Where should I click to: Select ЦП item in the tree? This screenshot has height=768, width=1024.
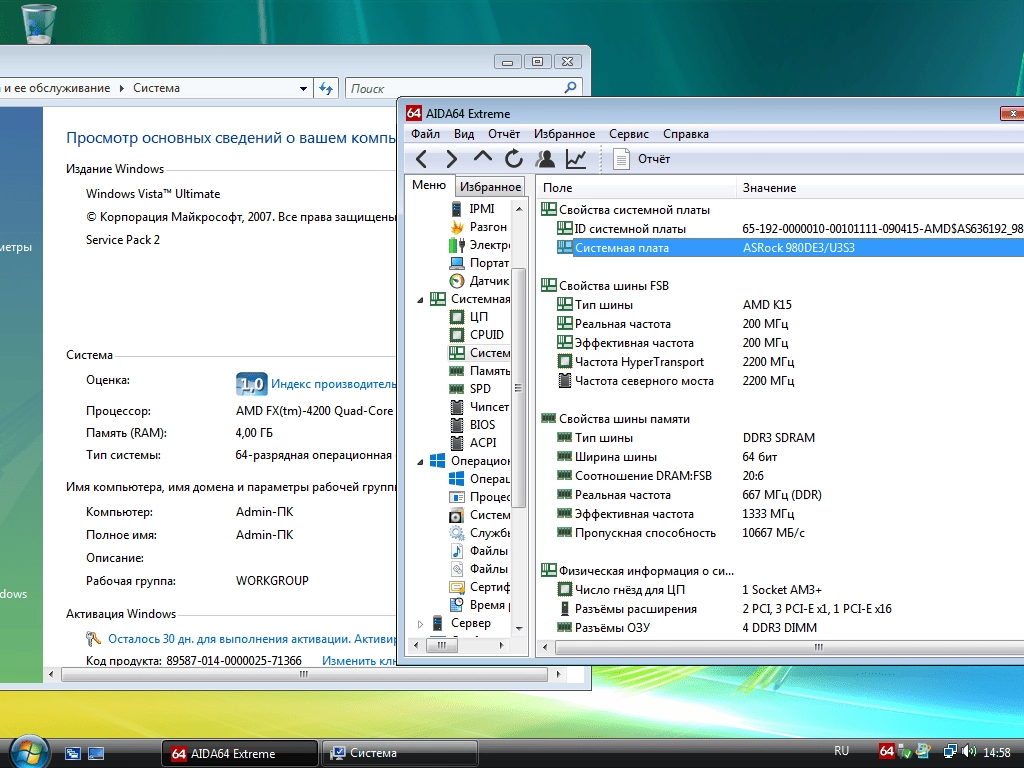pos(469,317)
